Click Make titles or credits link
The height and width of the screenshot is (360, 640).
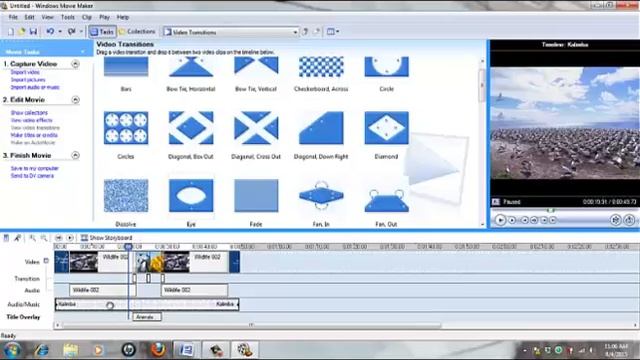(x=34, y=135)
